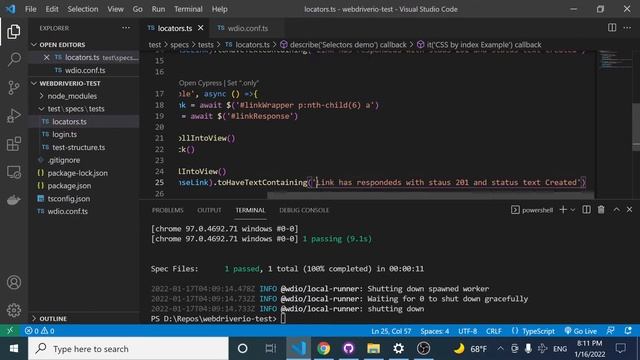
Task: Show errors and warnings count
Action: (40, 331)
